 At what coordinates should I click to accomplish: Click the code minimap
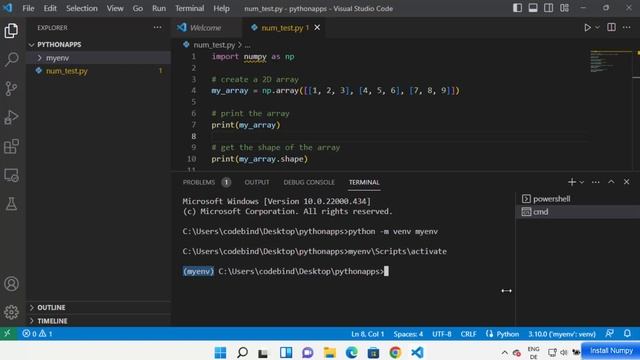point(611,61)
